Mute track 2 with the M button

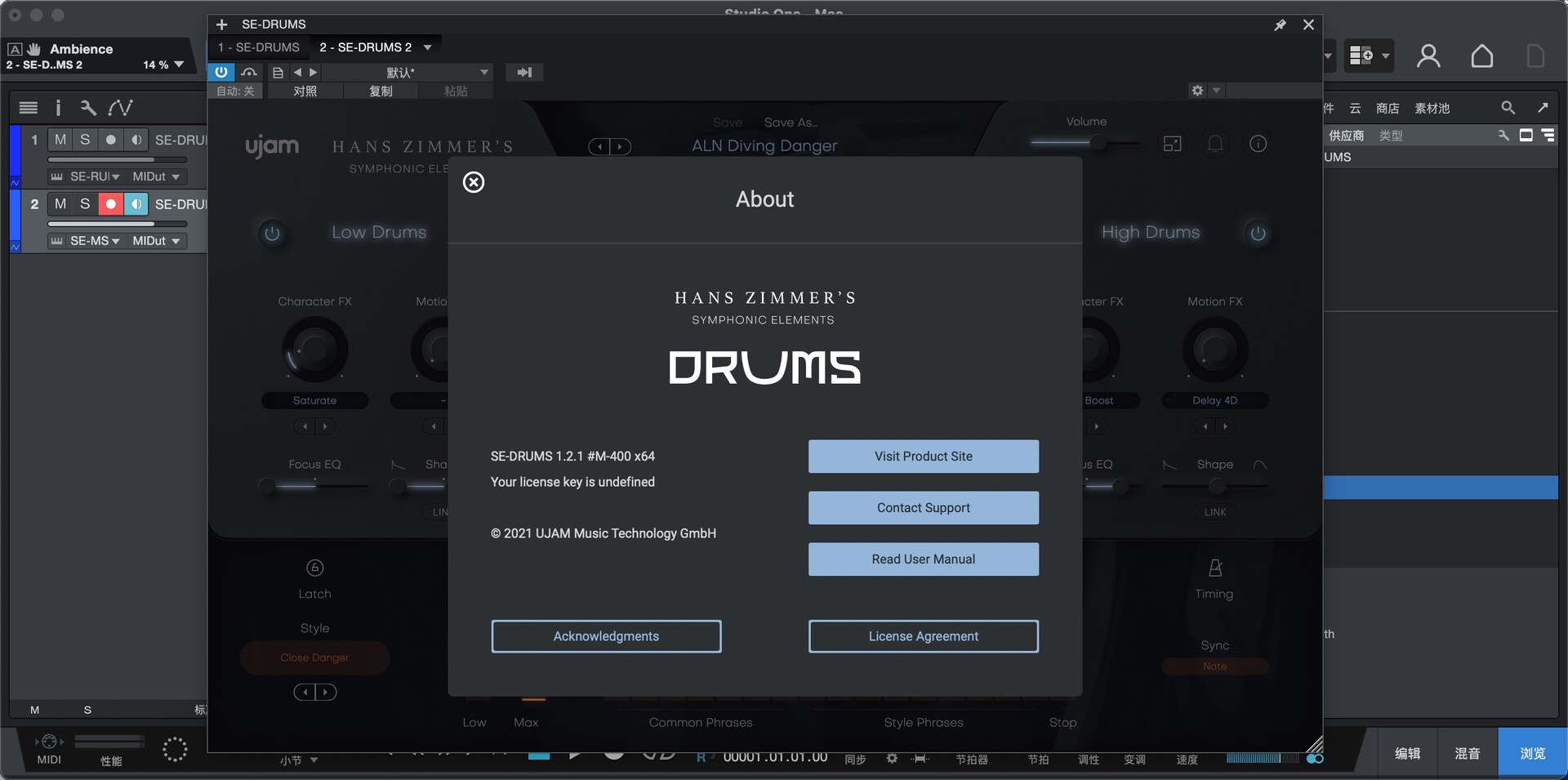(60, 204)
